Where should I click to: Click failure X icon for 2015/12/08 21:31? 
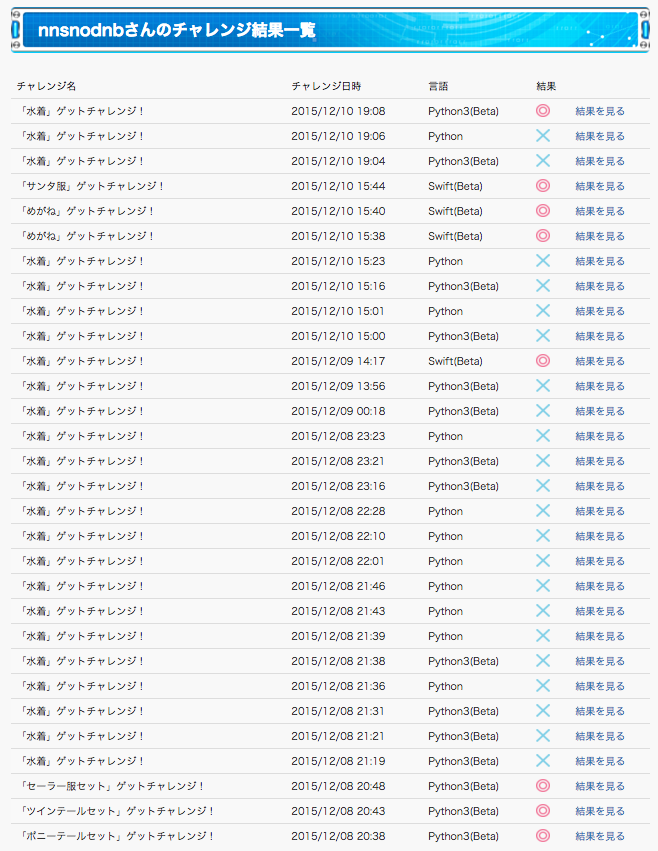tap(543, 710)
